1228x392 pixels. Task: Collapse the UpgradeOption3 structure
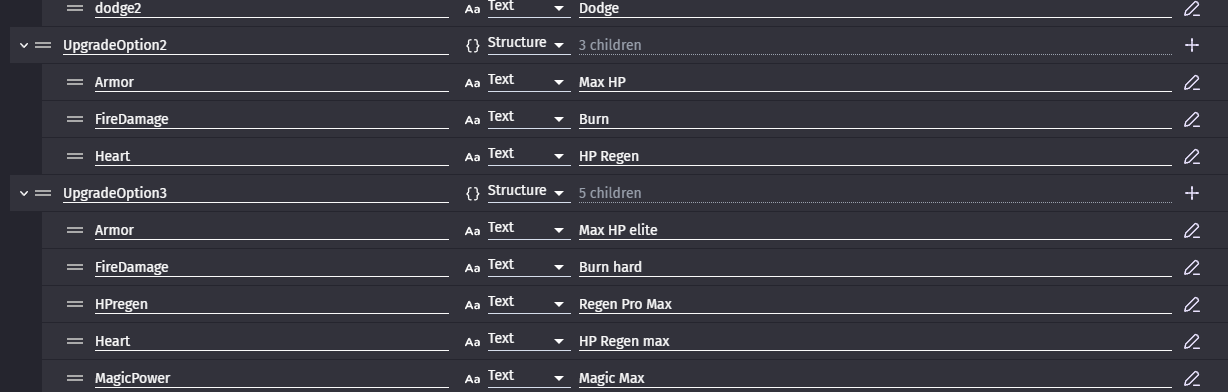[24, 193]
